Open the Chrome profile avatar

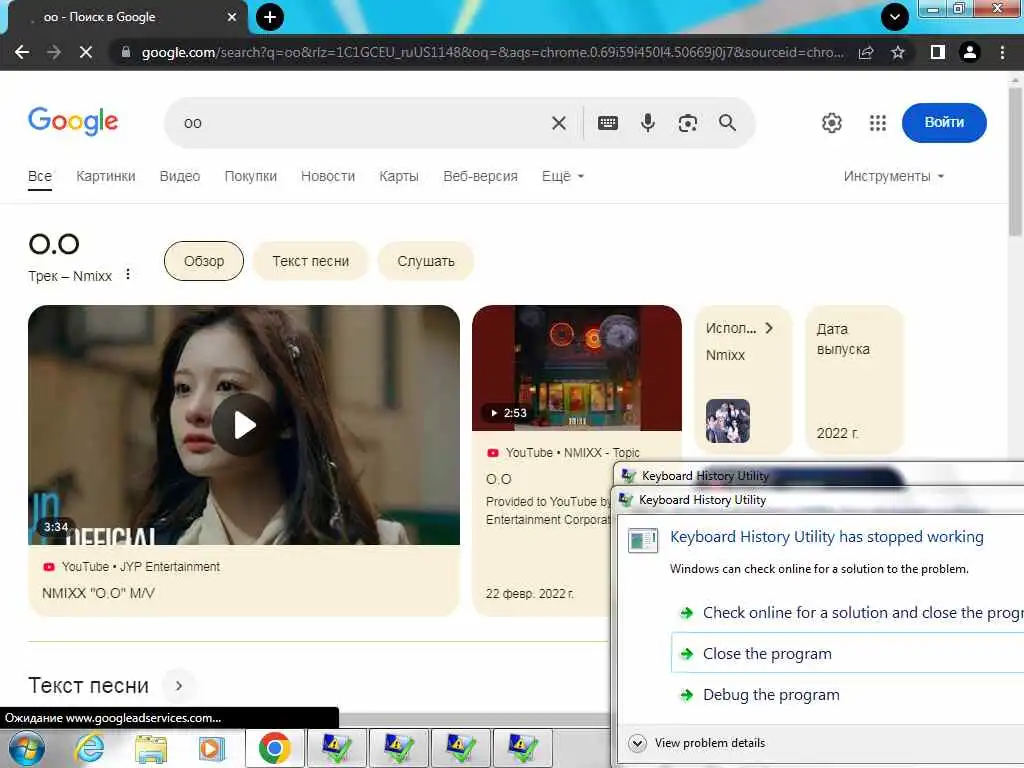(x=970, y=52)
